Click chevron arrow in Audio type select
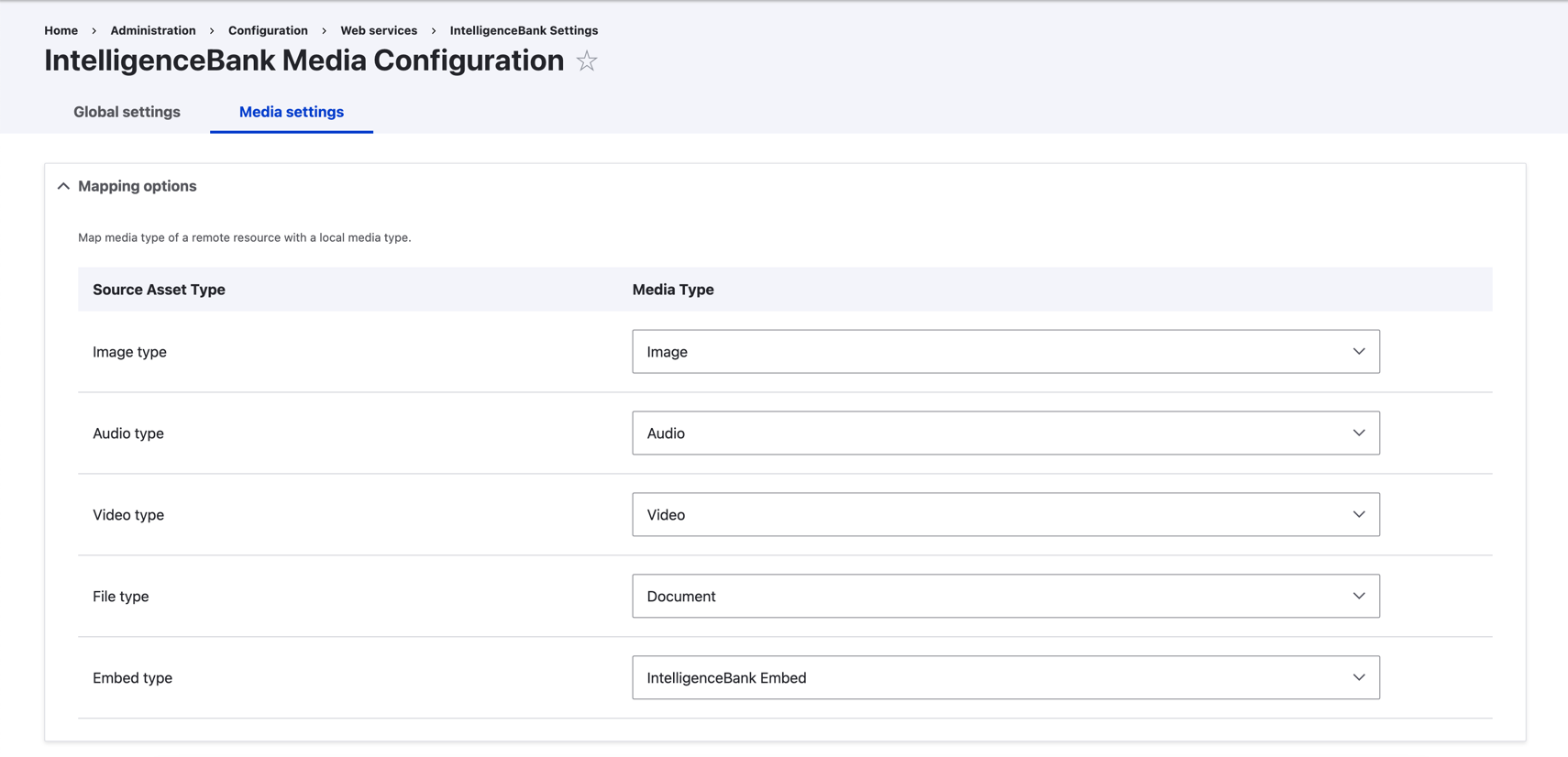Image resolution: width=1568 pixels, height=757 pixels. point(1358,433)
